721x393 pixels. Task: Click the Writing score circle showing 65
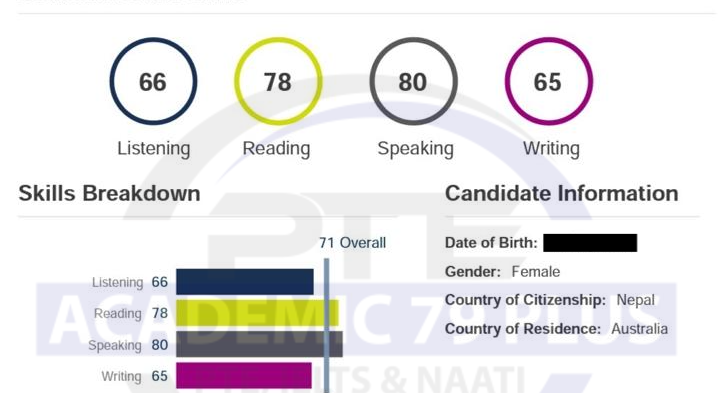[549, 81]
